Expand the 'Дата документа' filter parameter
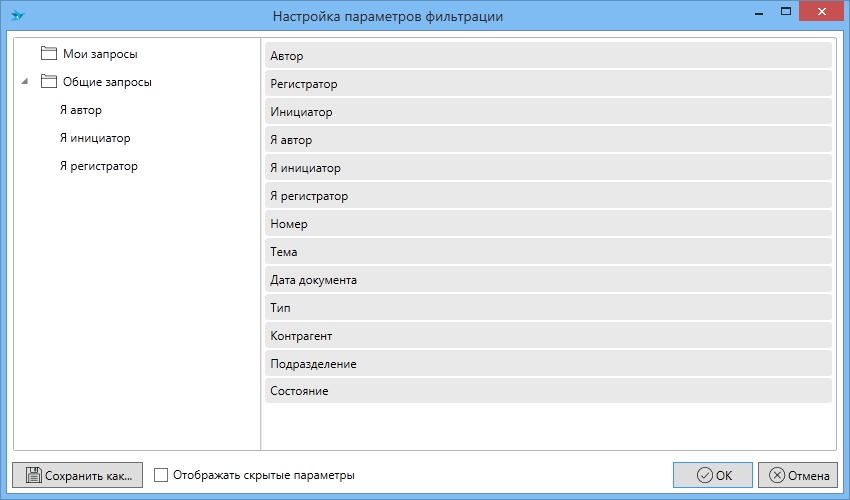Viewport: 850px width, 500px height. pos(548,280)
